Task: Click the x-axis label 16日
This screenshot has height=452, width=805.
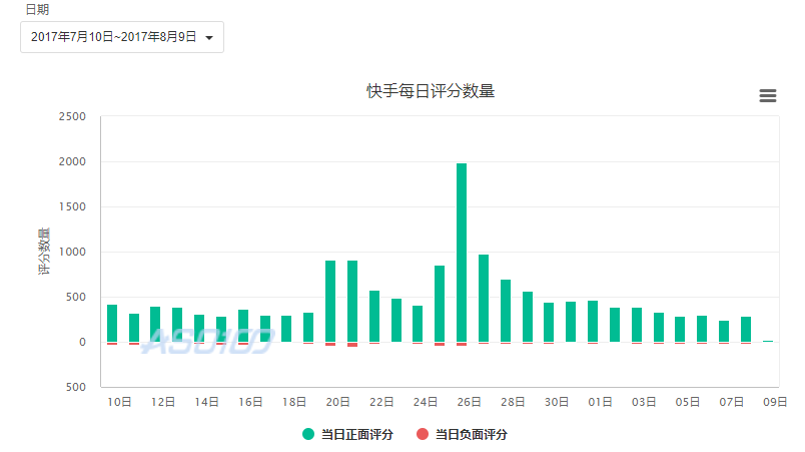Action: coord(250,402)
